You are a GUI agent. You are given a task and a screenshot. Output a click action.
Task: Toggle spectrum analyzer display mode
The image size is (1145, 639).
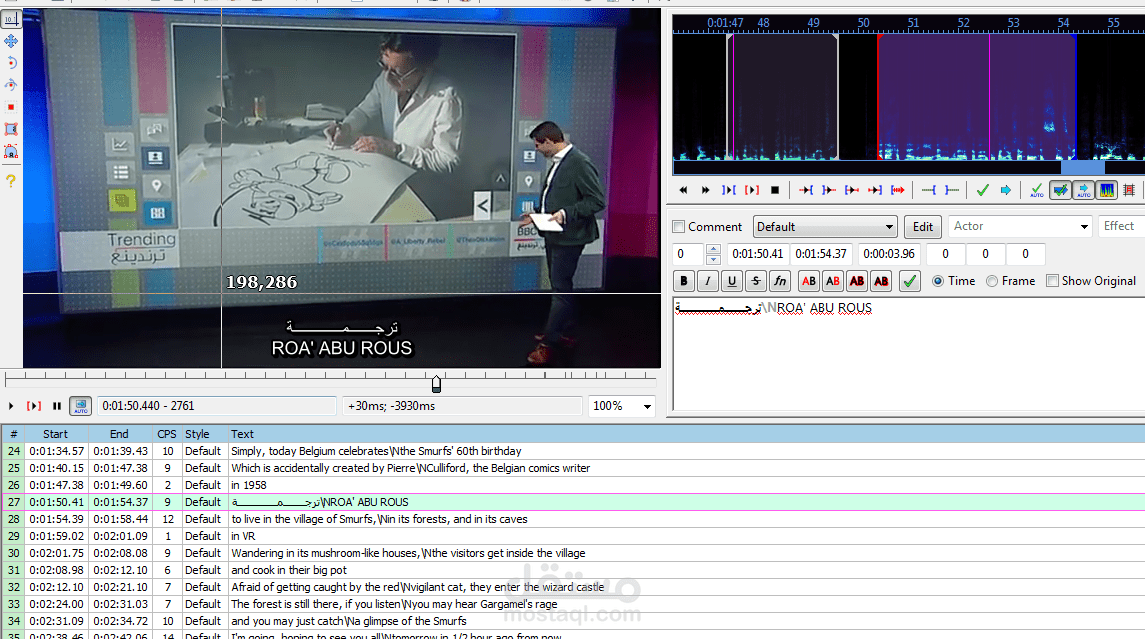(1107, 190)
